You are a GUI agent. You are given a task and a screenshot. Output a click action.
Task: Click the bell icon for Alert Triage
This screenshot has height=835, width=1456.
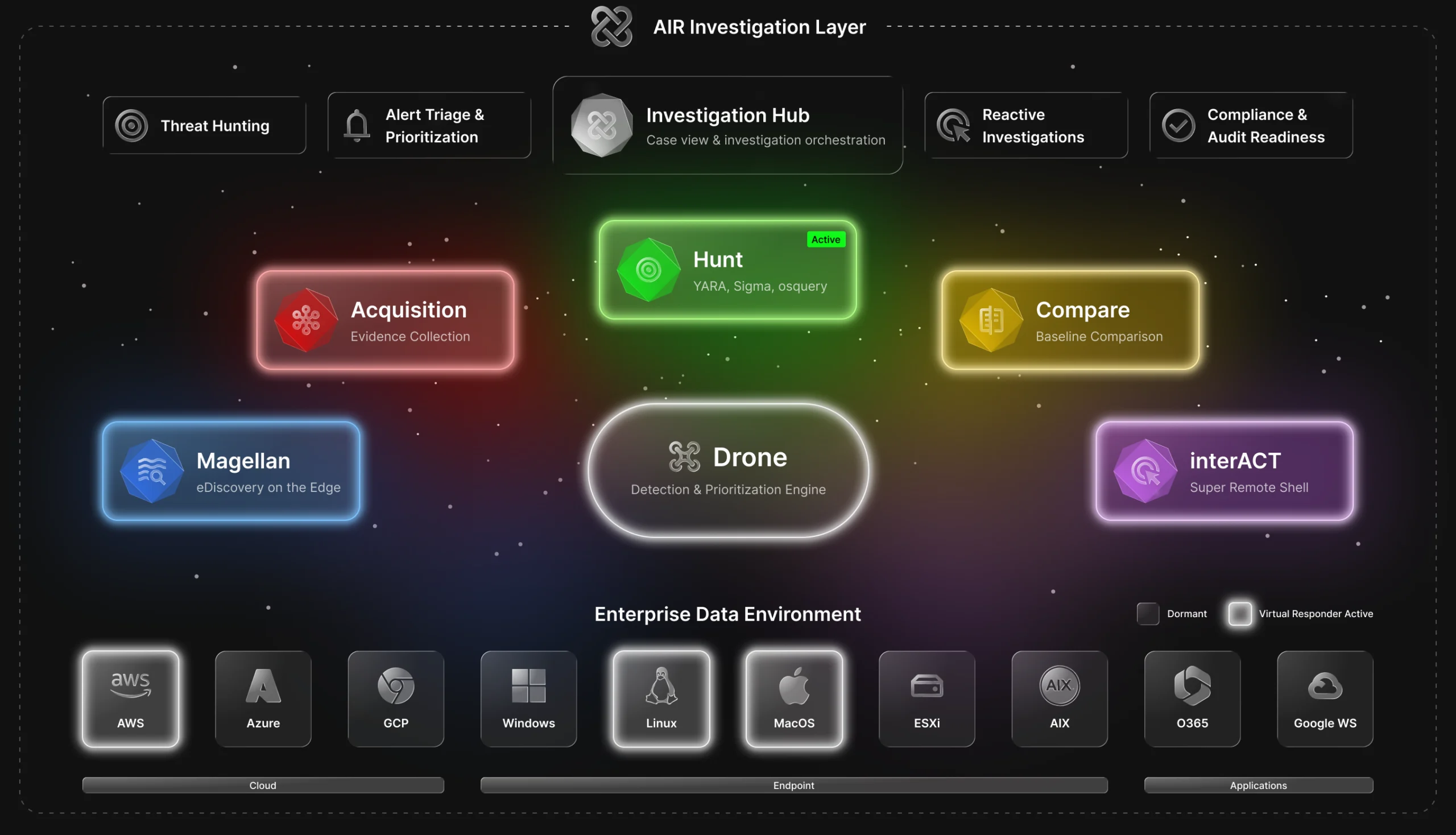coord(357,125)
